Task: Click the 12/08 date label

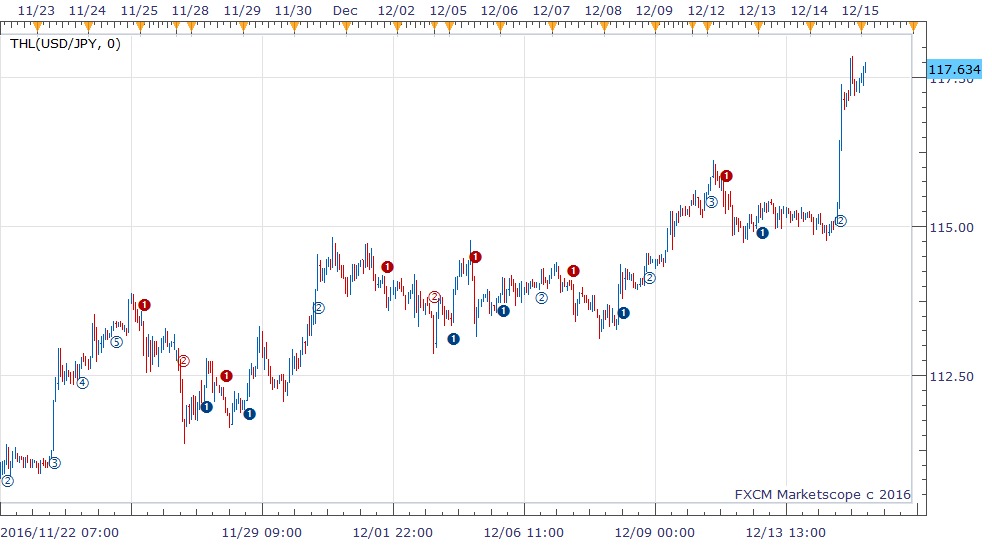Action: (x=604, y=11)
